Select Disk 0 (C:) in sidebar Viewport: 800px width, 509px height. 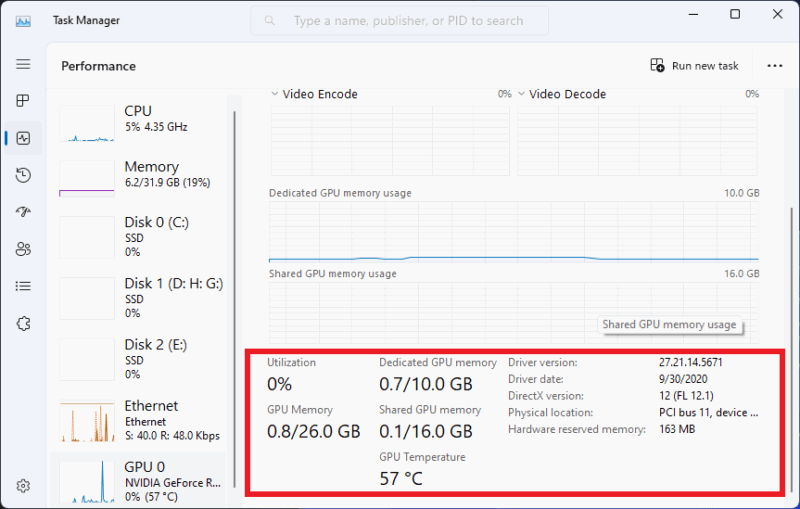pyautogui.click(x=140, y=236)
